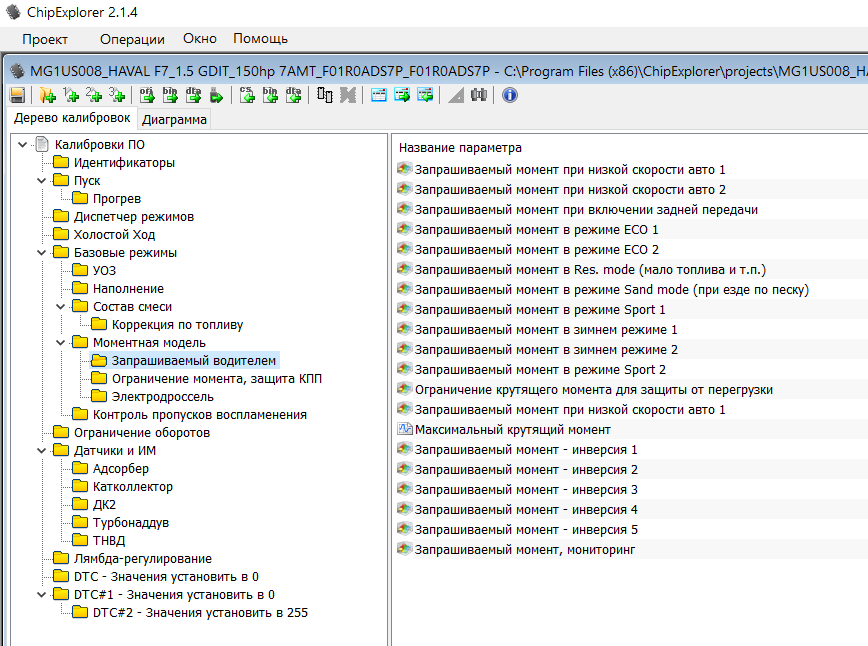The height and width of the screenshot is (646, 868).
Task: Click the compare files toolbar icon
Action: [325, 95]
